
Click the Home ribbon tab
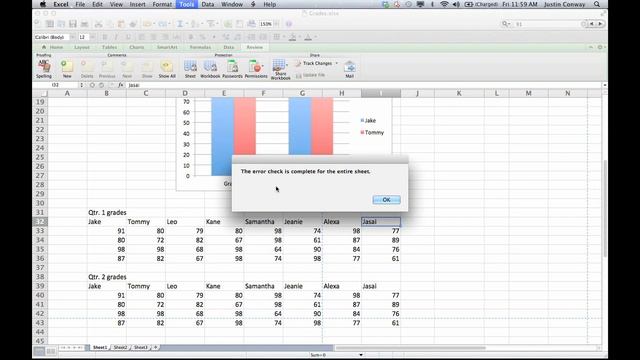pos(53,47)
